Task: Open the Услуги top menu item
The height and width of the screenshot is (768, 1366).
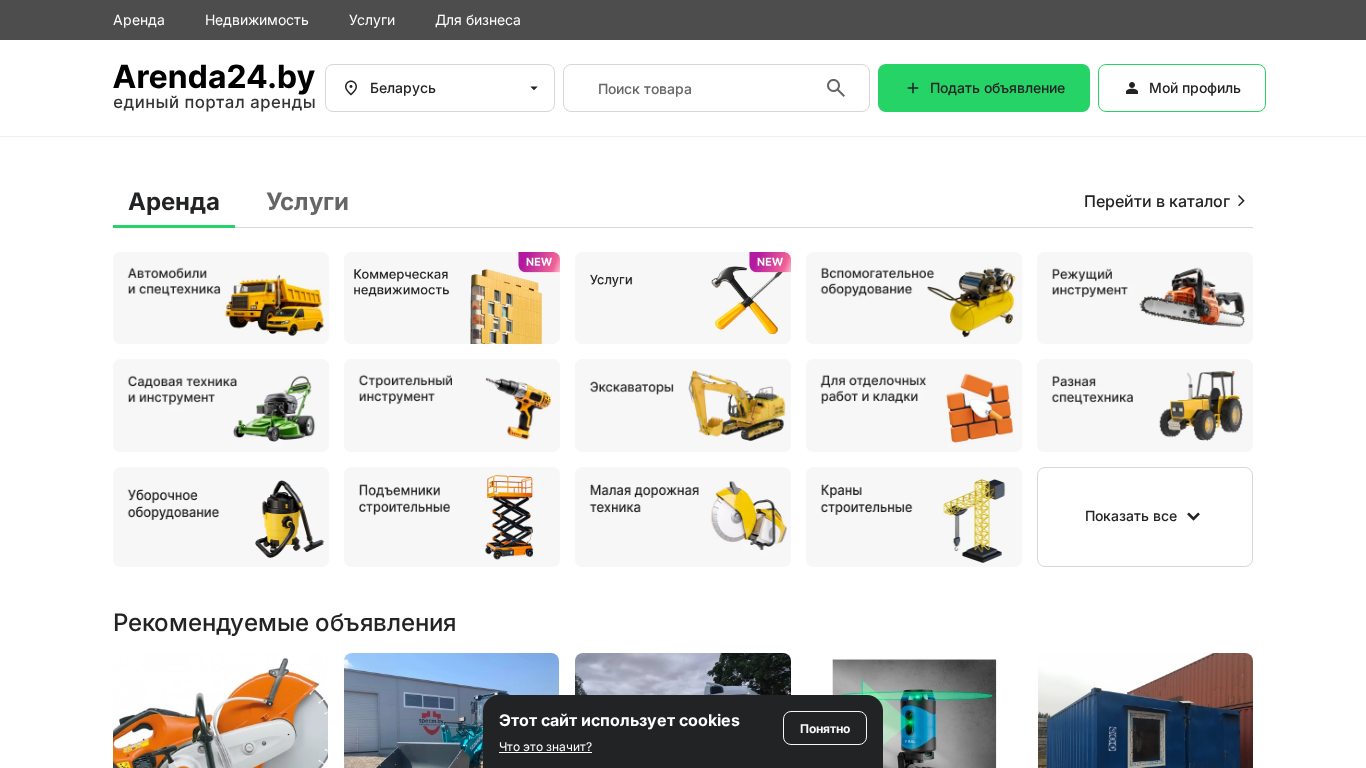Action: click(x=372, y=20)
